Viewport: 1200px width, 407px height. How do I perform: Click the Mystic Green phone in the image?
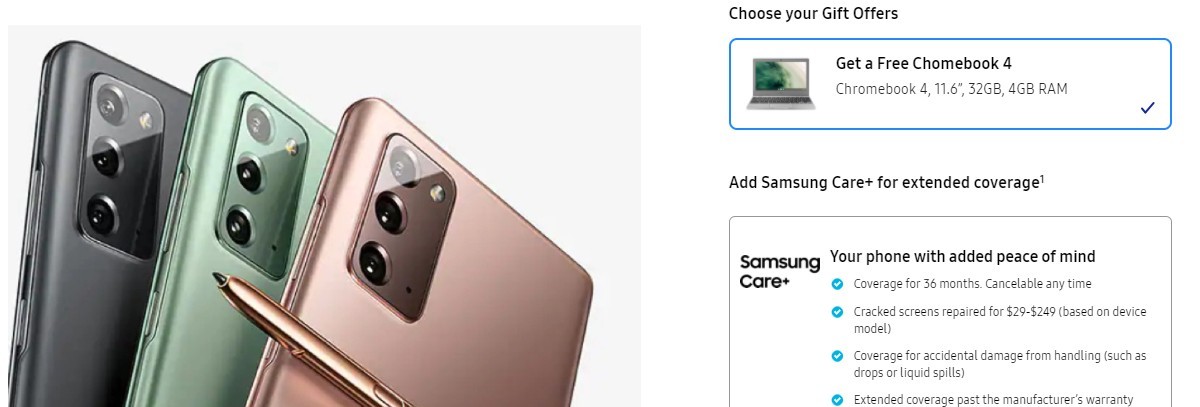pos(265,200)
